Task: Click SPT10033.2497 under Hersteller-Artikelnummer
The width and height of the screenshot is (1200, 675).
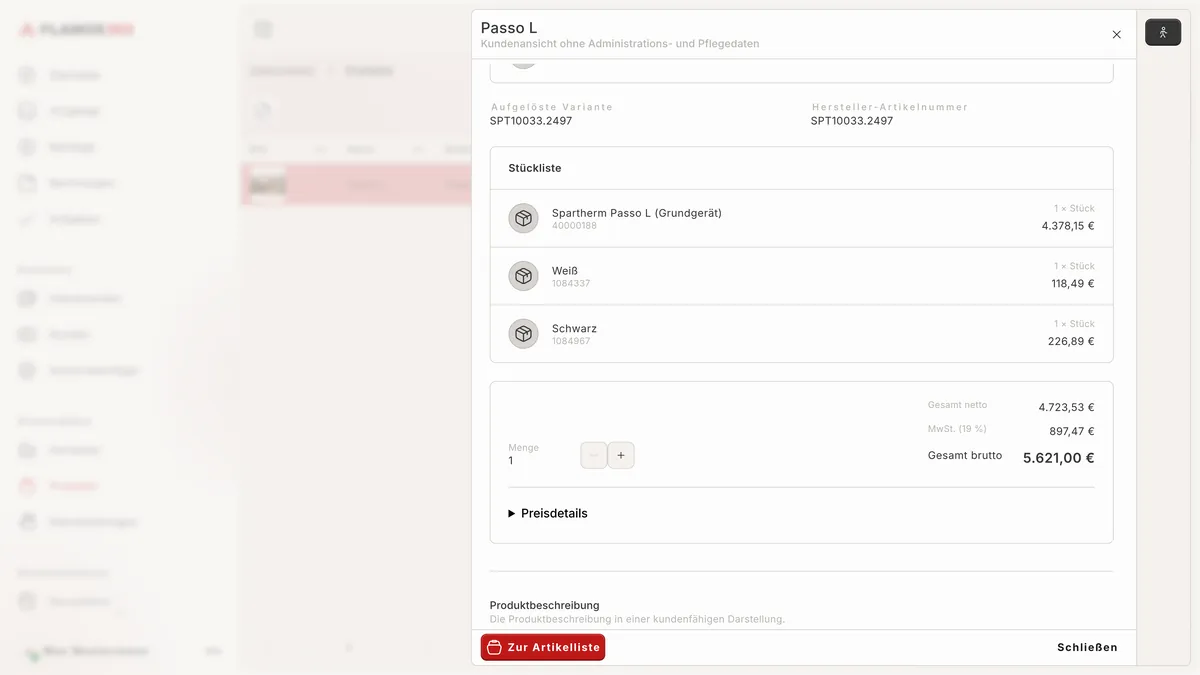Action: click(852, 121)
